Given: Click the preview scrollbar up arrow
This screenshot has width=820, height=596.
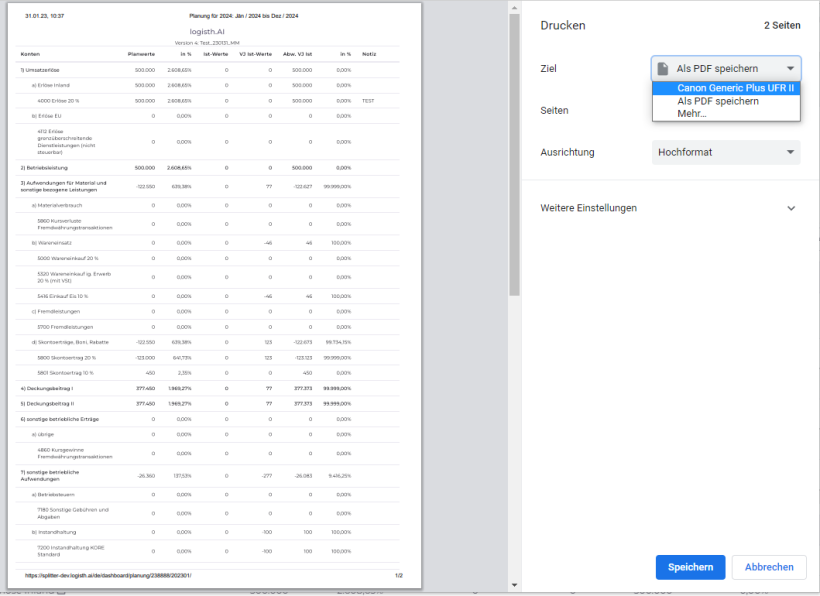Looking at the screenshot, I should 514,8.
